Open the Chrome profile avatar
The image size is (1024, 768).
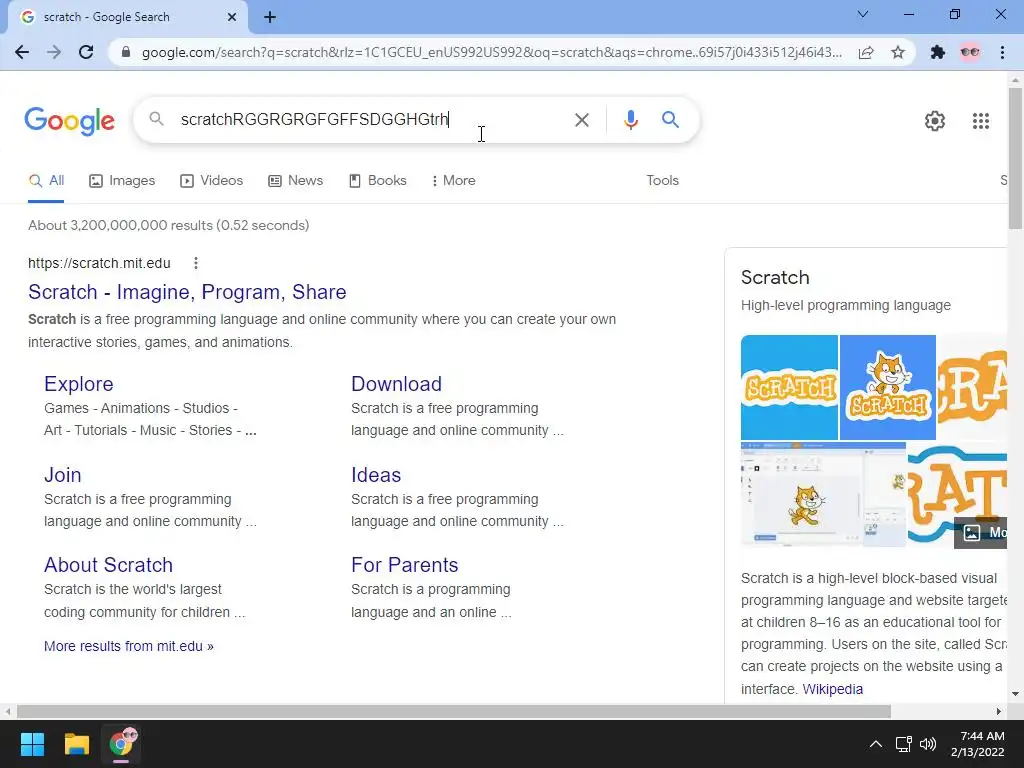[x=970, y=52]
